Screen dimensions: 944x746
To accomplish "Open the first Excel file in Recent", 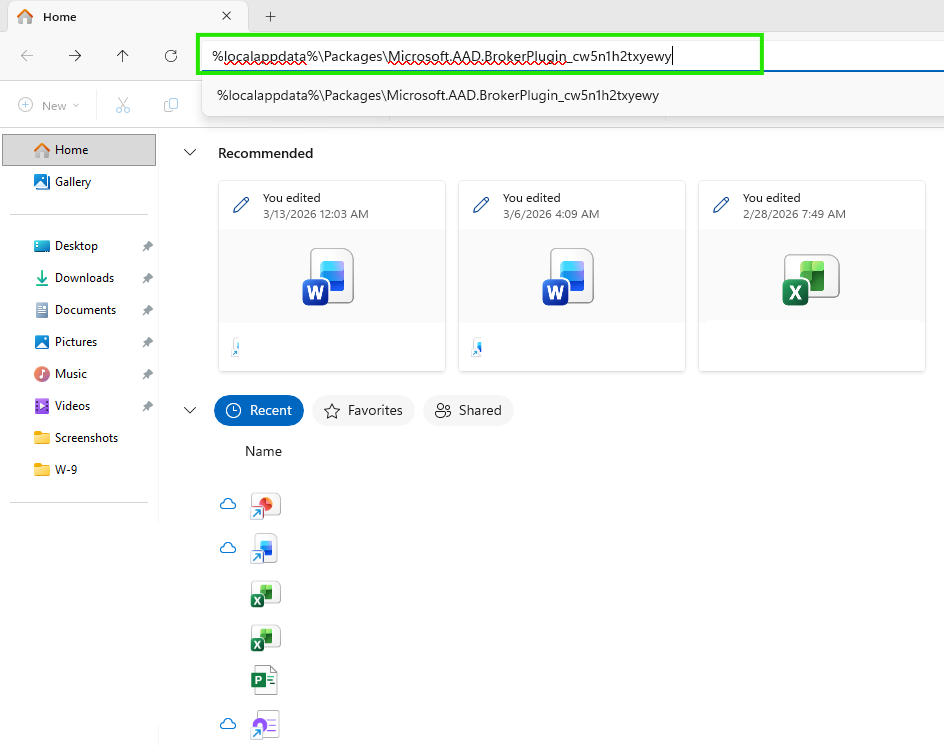I will pos(266,593).
